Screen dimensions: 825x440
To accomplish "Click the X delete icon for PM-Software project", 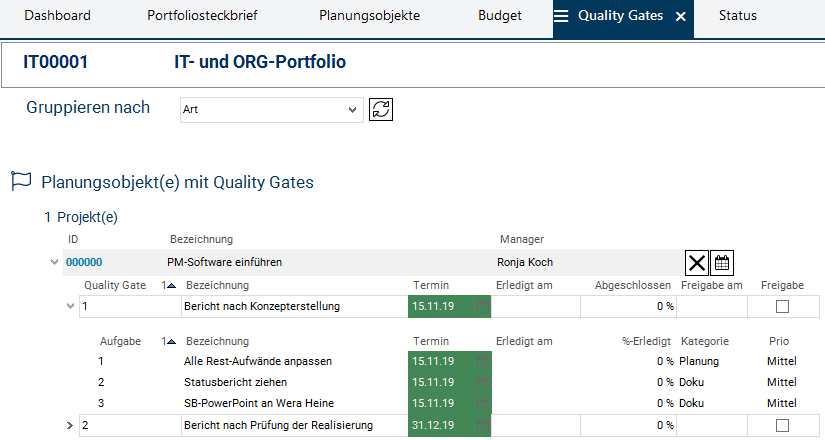I will pos(697,263).
